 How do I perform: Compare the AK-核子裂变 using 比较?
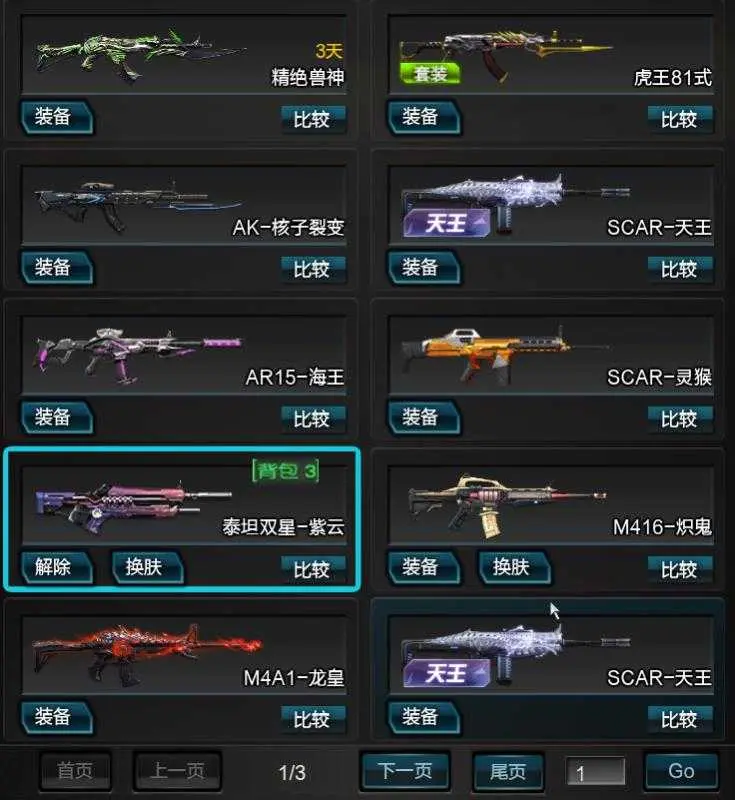(313, 269)
